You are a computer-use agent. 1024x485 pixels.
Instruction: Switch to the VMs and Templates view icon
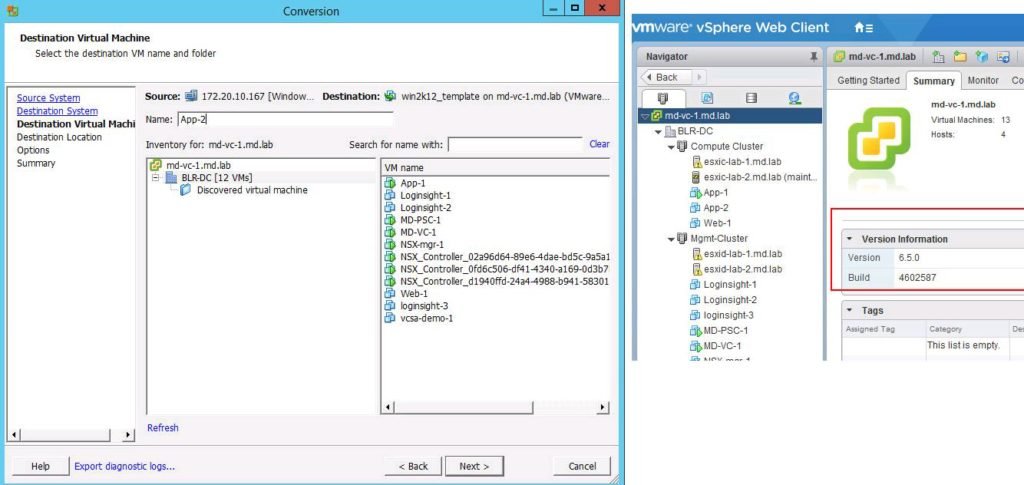[x=707, y=98]
